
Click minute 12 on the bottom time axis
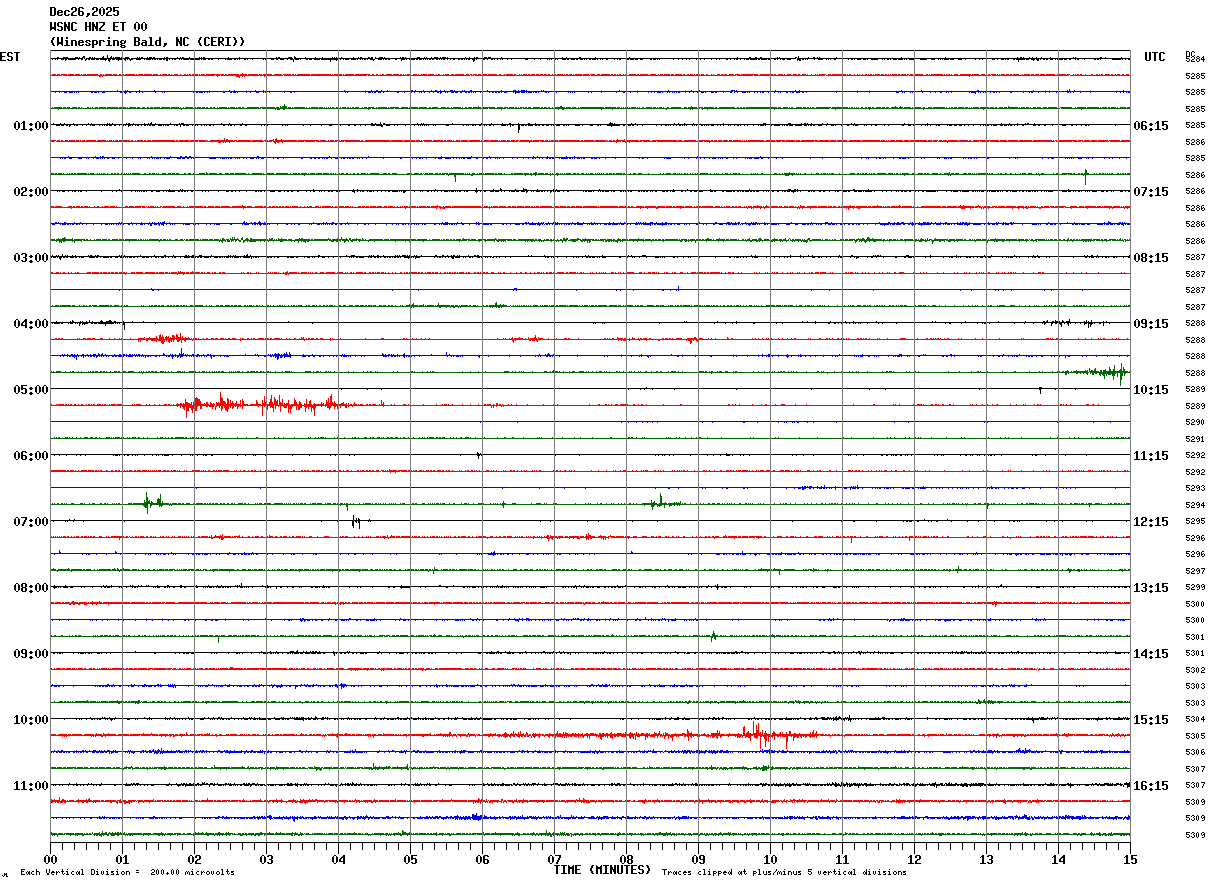(x=914, y=859)
